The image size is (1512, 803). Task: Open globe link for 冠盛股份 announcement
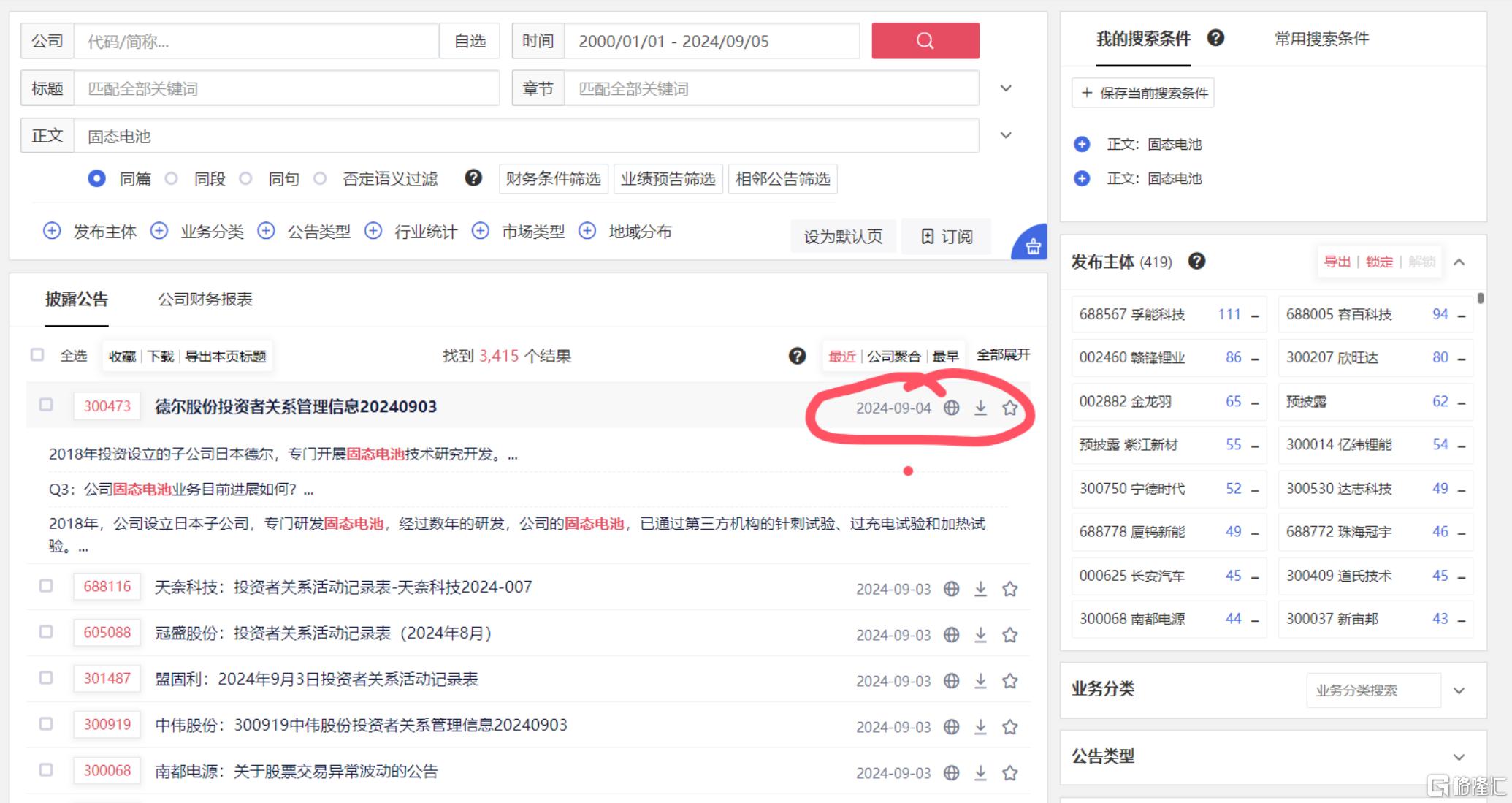click(951, 635)
